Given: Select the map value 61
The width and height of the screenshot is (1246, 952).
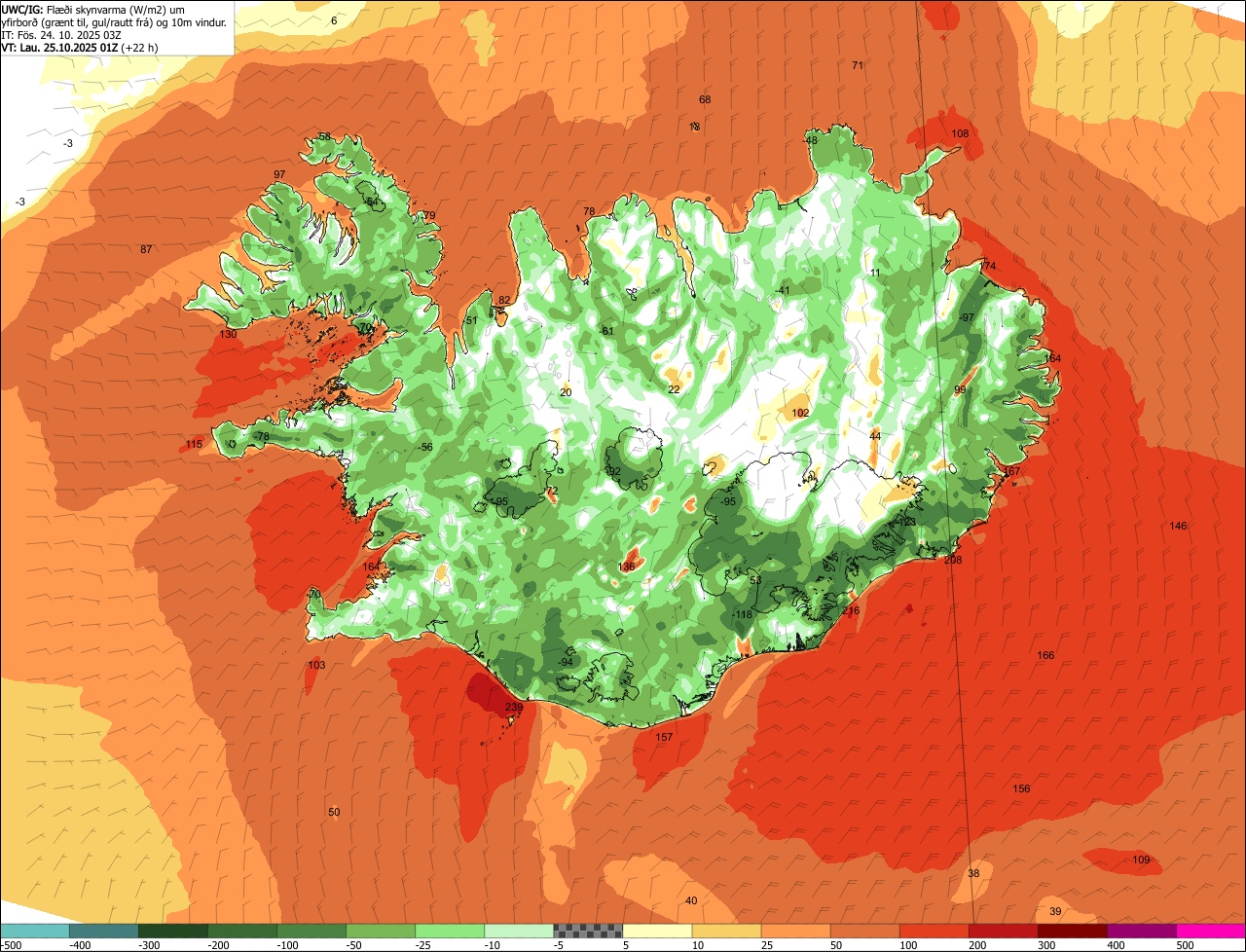Looking at the screenshot, I should click(608, 332).
